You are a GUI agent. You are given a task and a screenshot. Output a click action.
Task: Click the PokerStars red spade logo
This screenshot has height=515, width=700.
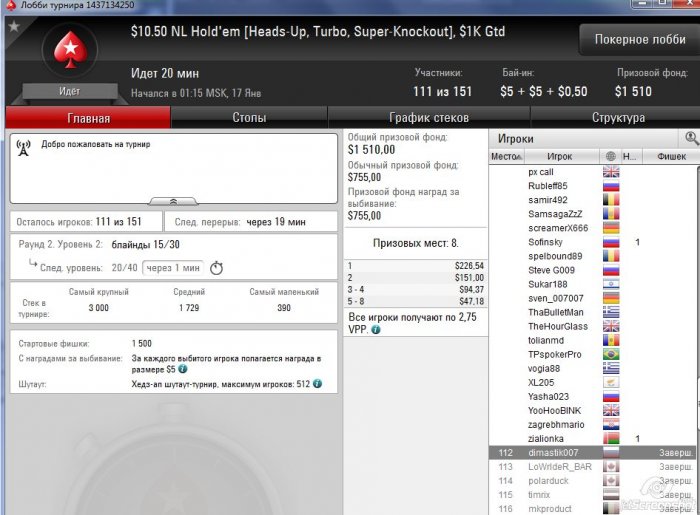70,50
